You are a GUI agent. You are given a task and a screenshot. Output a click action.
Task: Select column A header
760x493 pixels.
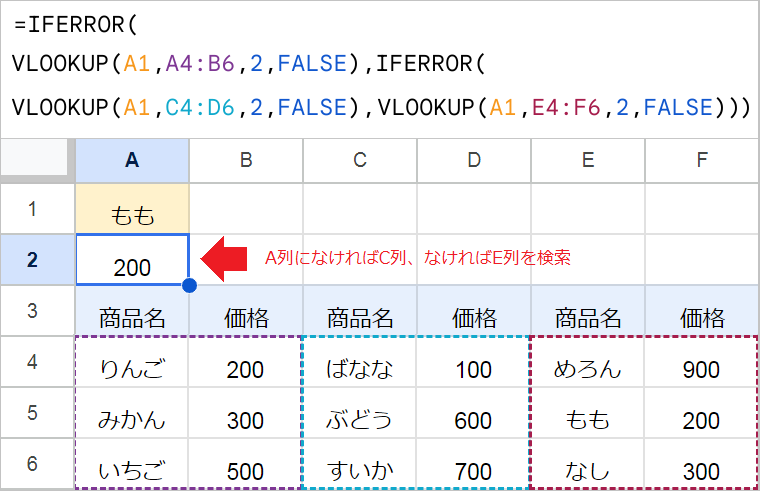(x=132, y=160)
